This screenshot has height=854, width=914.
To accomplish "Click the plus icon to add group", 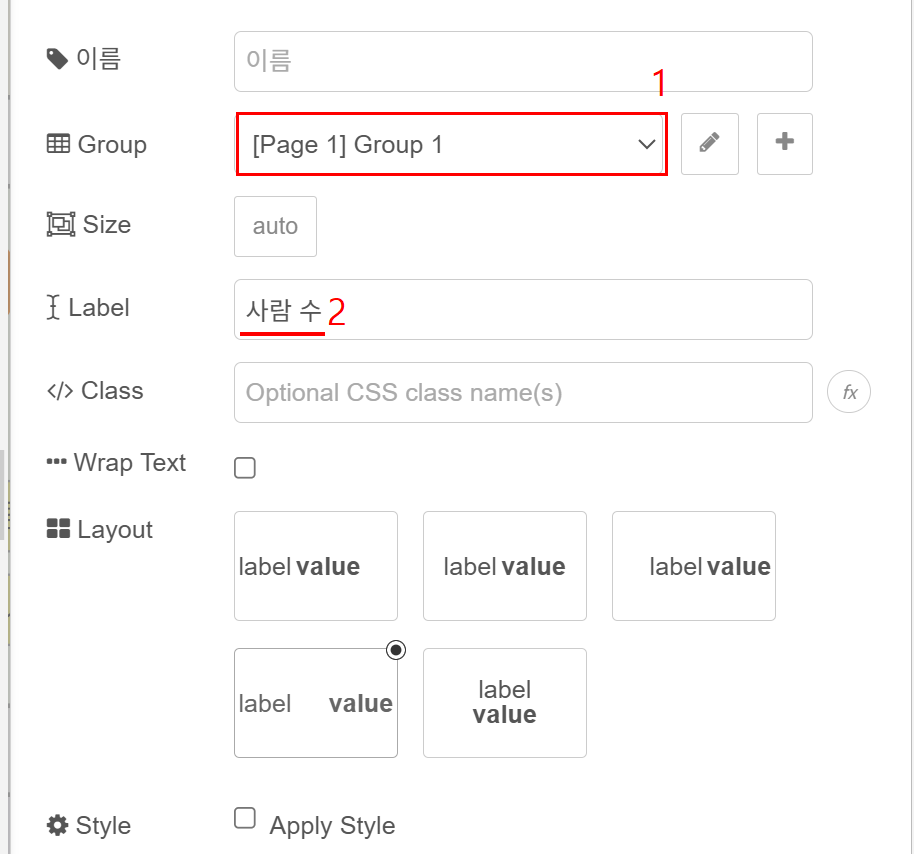I will coord(784,144).
